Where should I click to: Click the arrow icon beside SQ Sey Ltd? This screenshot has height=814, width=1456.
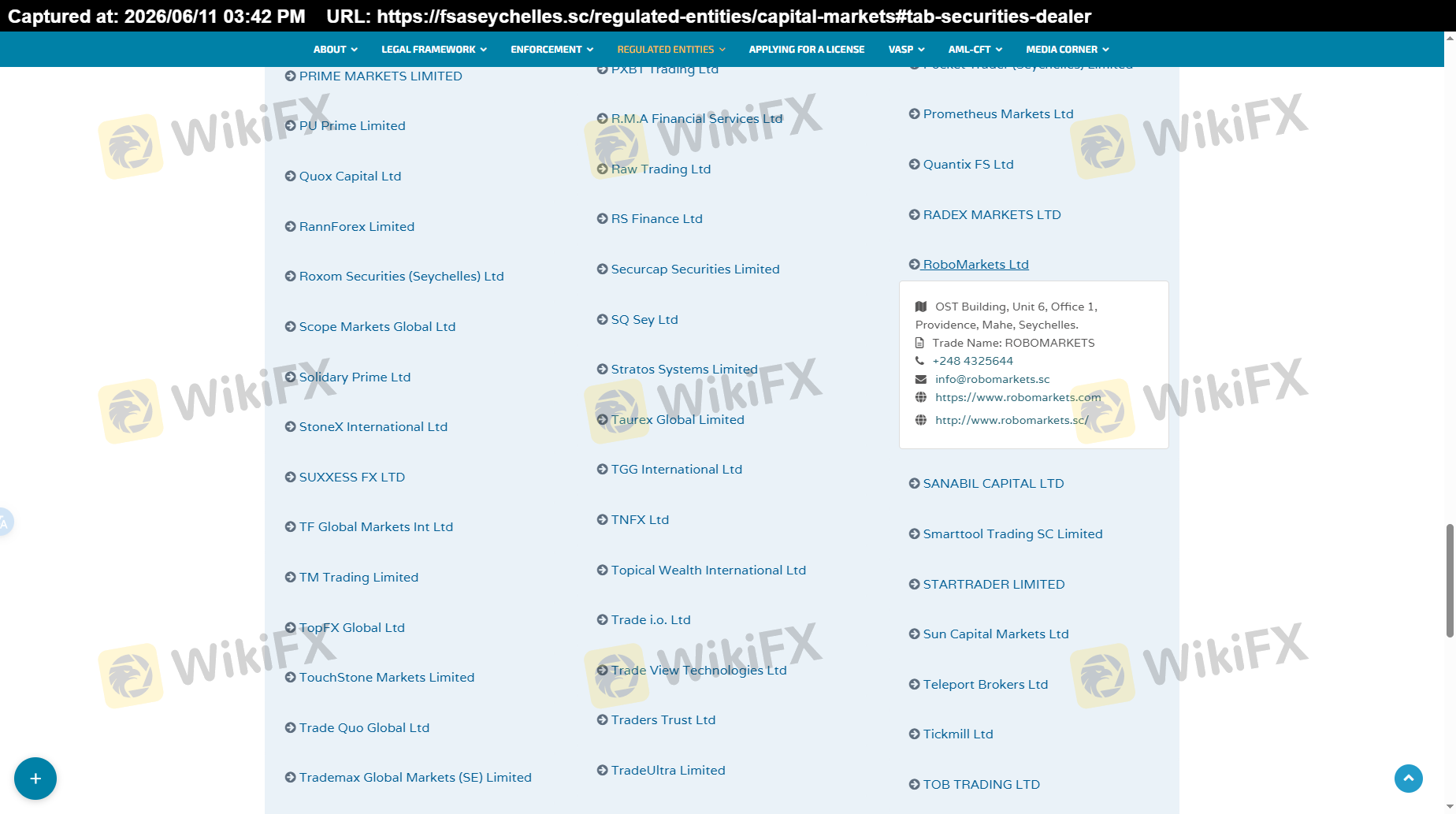point(603,320)
